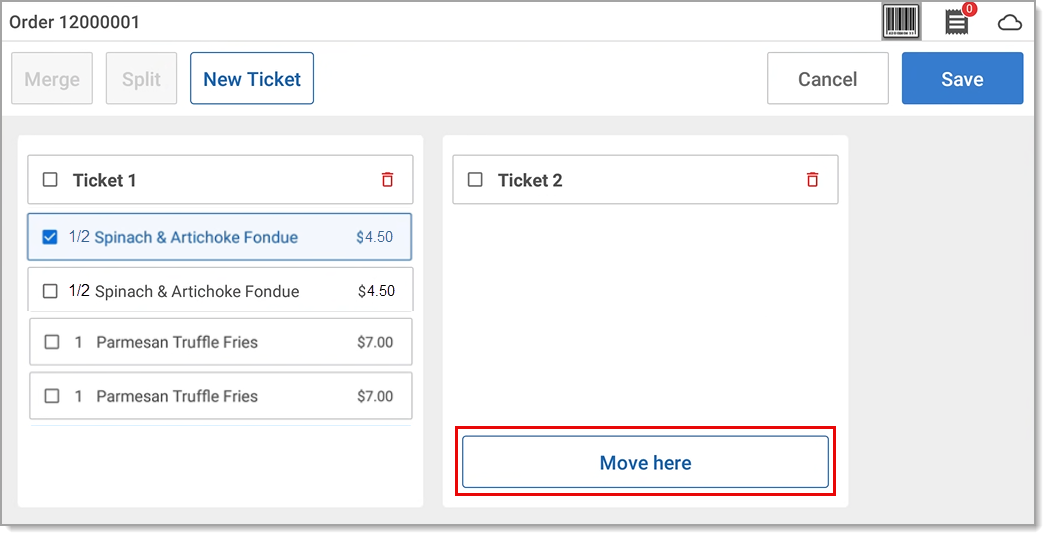
Task: Check the last Parmesan Truffle Fries item
Action: pos(52,396)
